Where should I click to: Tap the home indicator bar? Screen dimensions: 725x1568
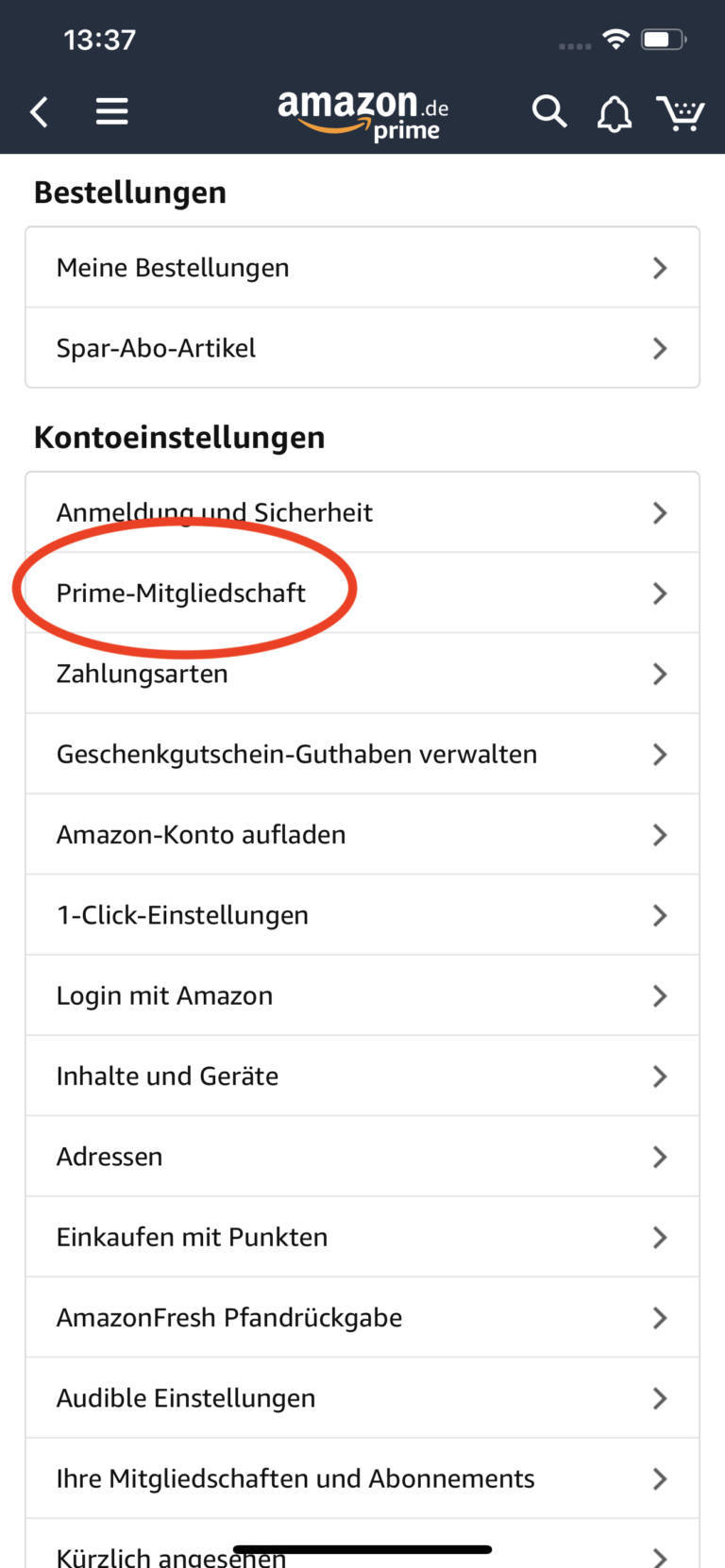coord(362,1549)
